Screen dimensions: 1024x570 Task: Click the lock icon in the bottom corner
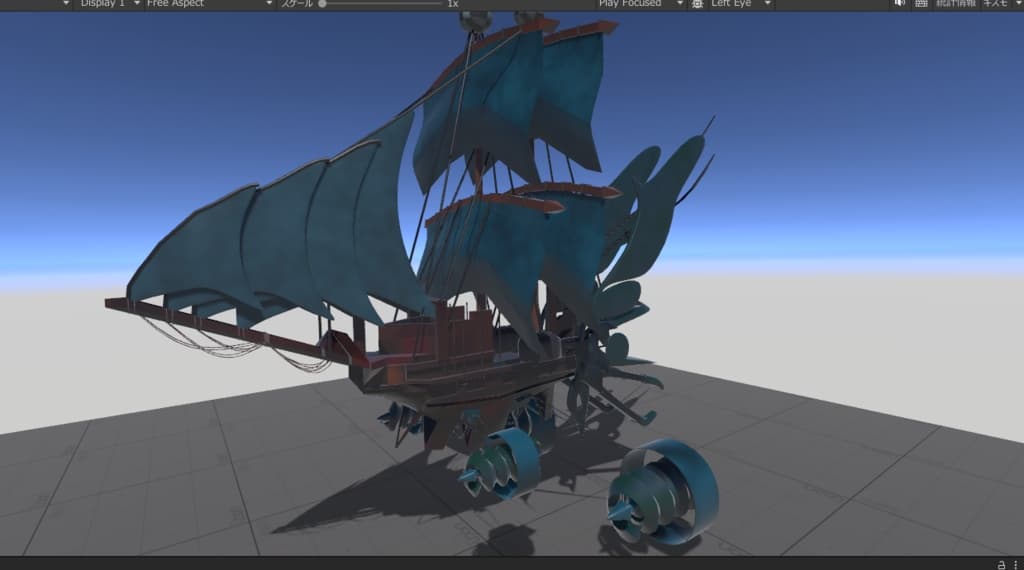pyautogui.click(x=1001, y=564)
